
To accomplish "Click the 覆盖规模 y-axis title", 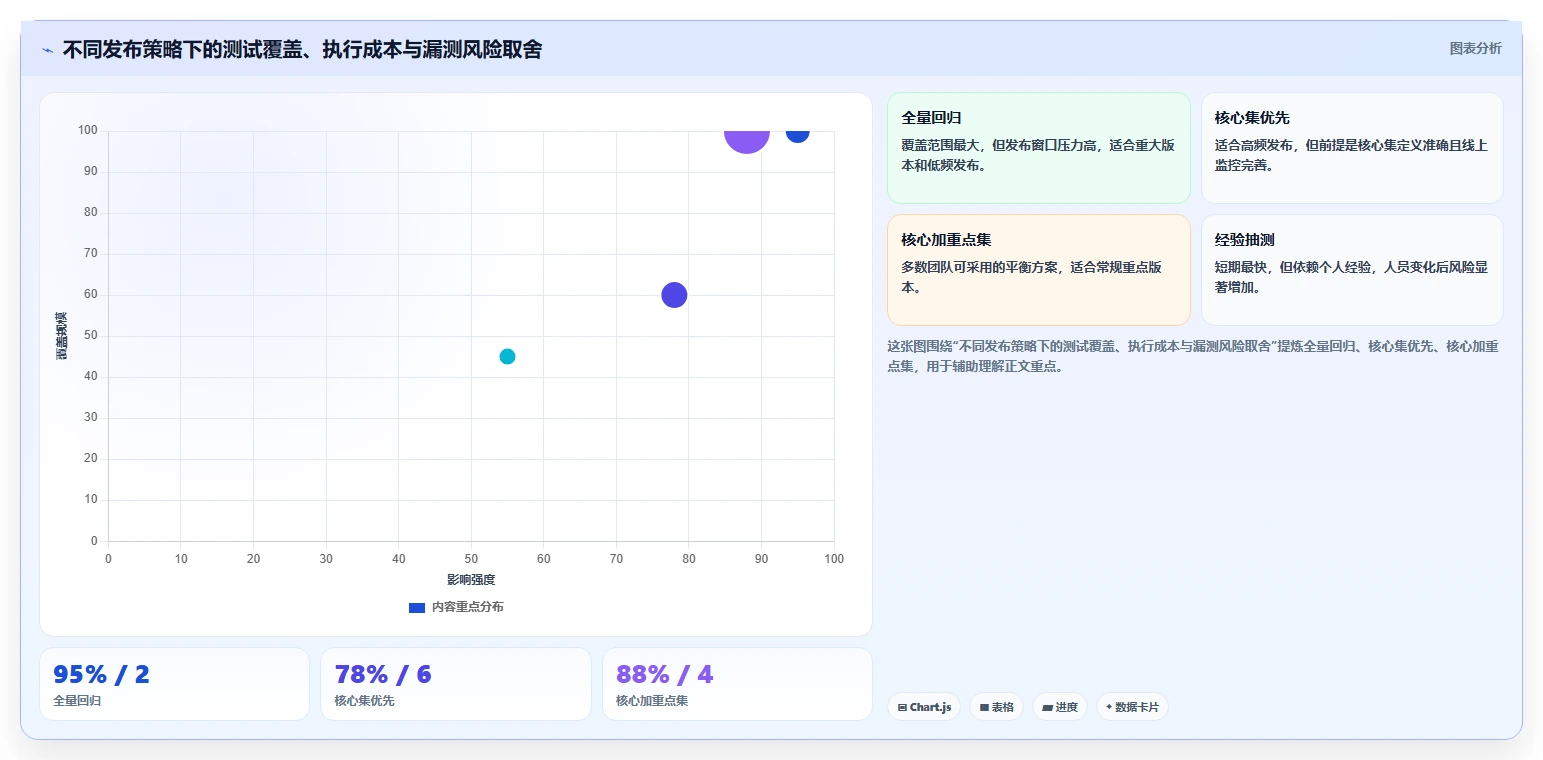I will 62,336.
